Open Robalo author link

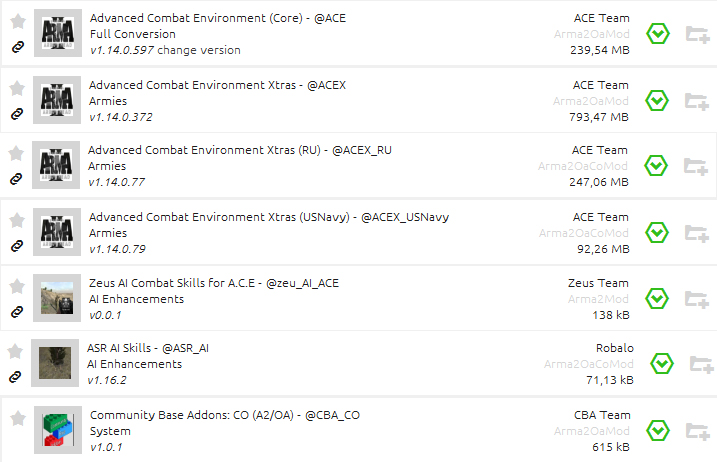click(614, 348)
